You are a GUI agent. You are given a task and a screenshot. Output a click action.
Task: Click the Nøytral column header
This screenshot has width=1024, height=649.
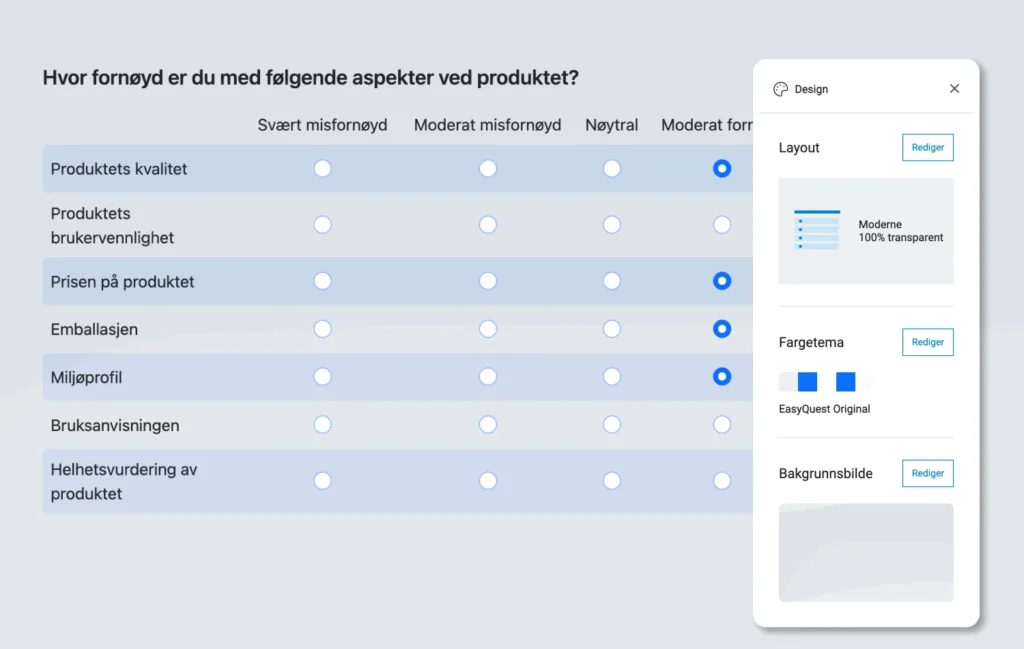click(x=612, y=125)
